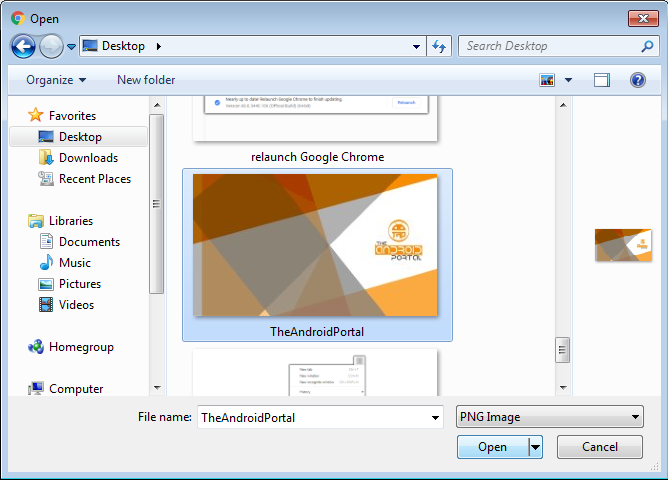The image size is (668, 480).
Task: Open recent locations dropdown beside Forward arrow
Action: [72, 46]
